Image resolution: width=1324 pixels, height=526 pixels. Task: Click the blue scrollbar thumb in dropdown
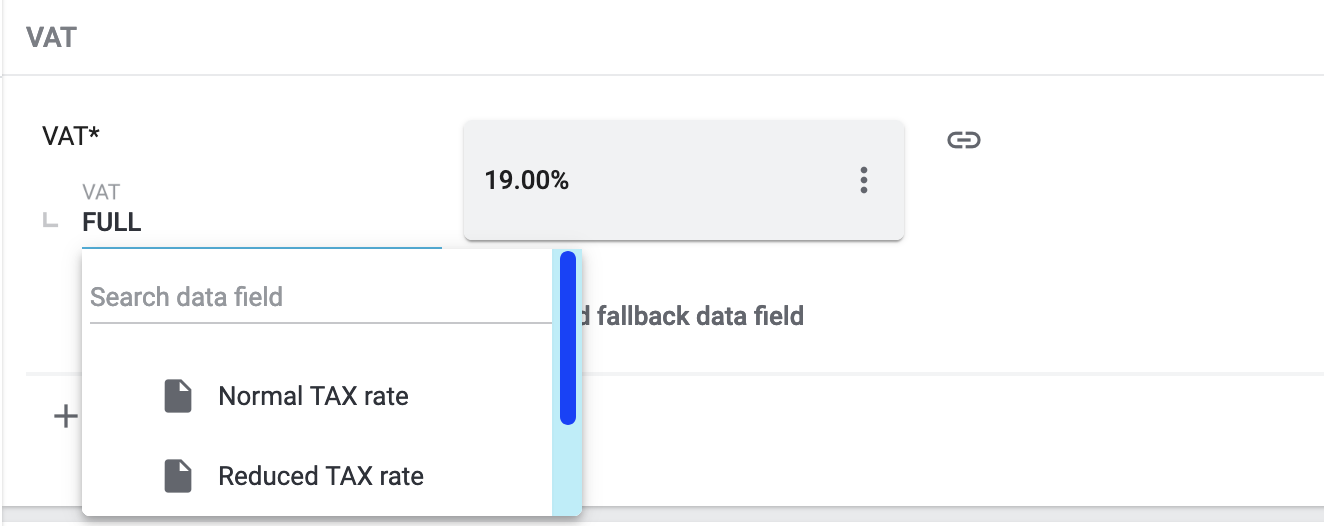(567, 338)
